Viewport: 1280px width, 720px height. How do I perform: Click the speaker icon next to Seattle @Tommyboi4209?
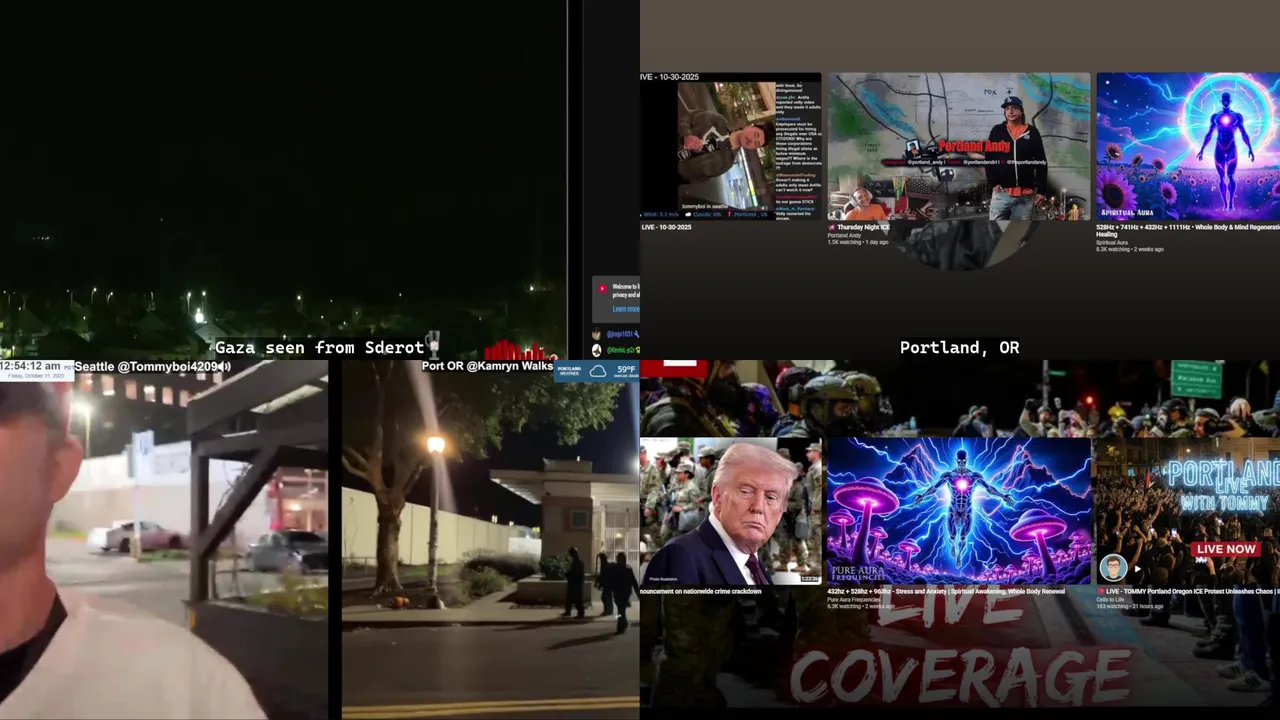coord(226,367)
